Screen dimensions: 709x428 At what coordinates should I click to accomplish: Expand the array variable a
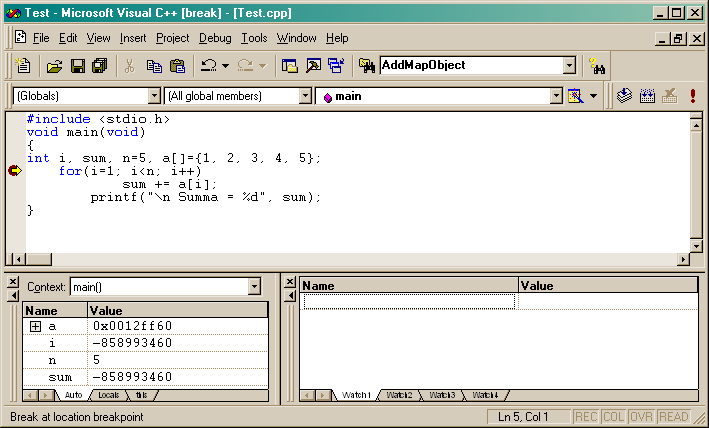coord(35,326)
